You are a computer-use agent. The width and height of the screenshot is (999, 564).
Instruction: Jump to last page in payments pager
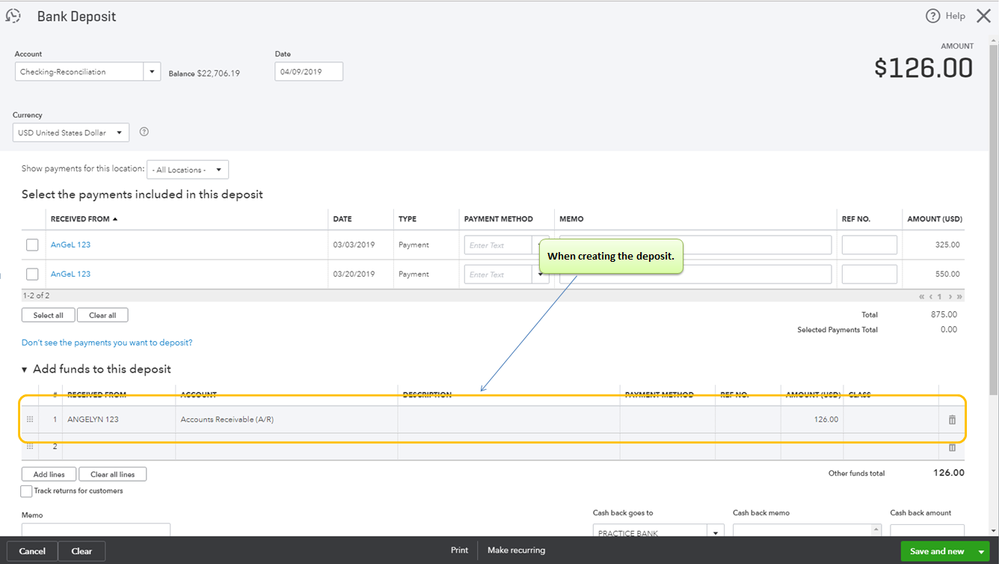(959, 296)
